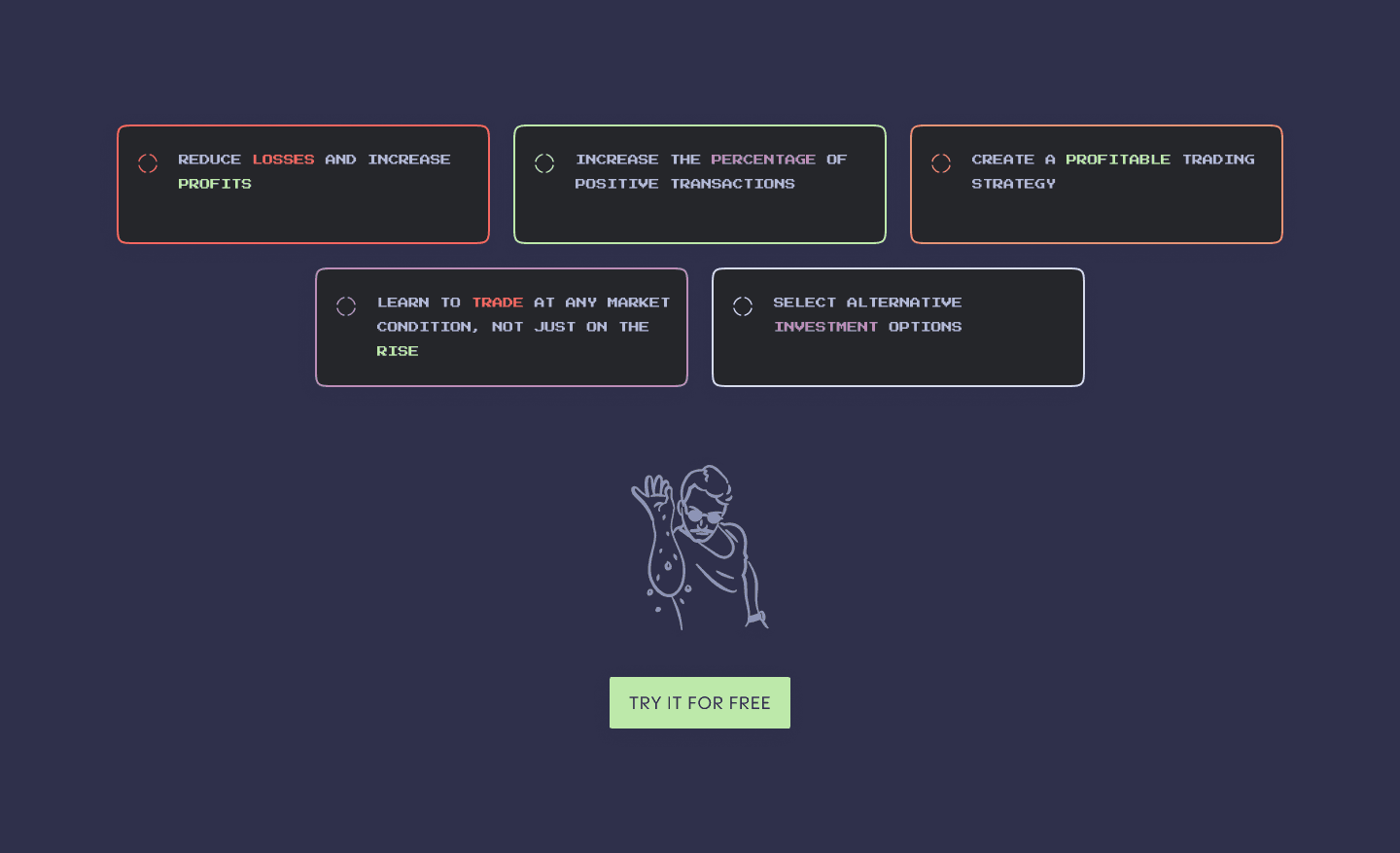Click circle icon beside Increase the Percentage card
The width and height of the screenshot is (1400, 853).
544,163
